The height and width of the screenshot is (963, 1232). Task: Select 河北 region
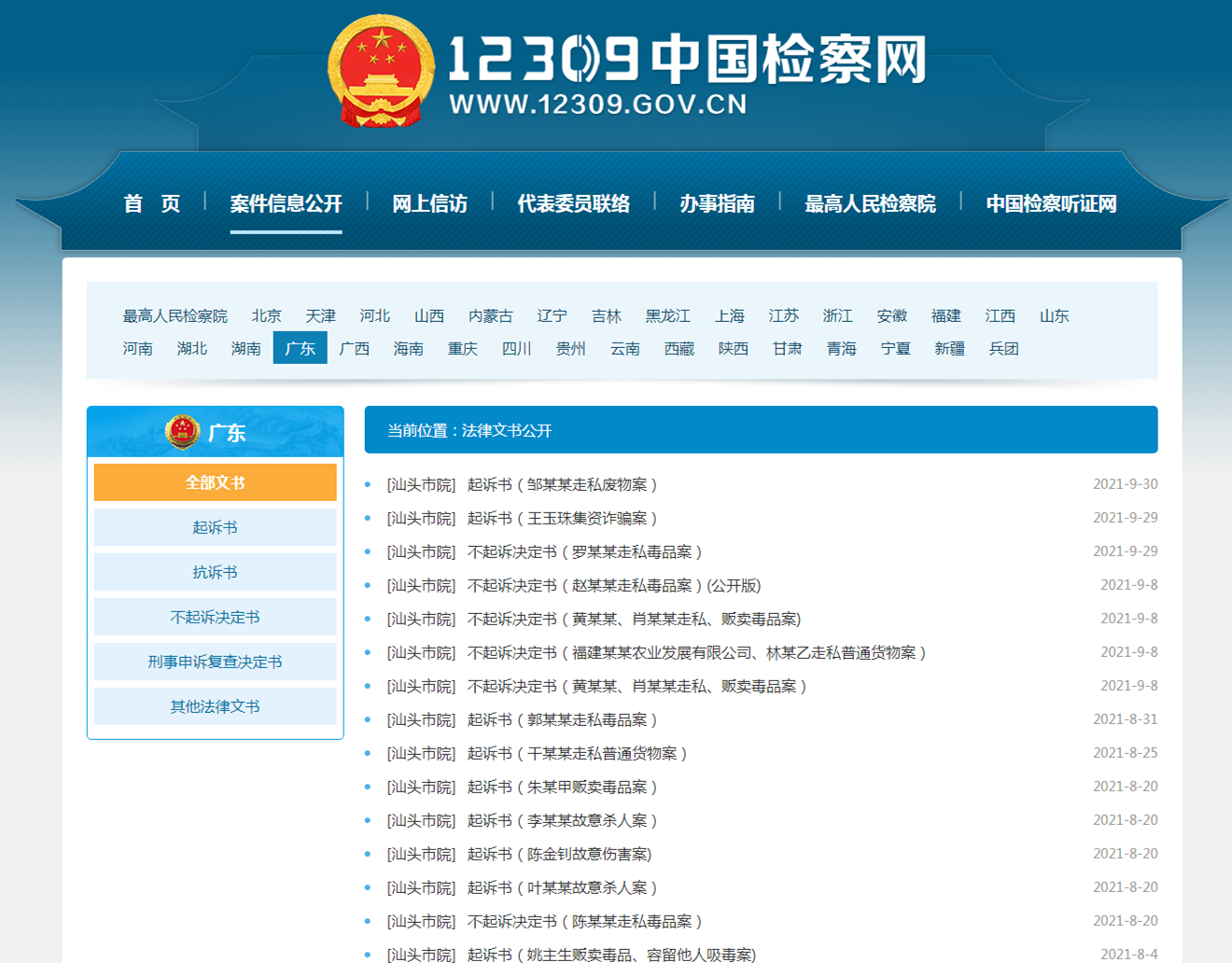375,316
